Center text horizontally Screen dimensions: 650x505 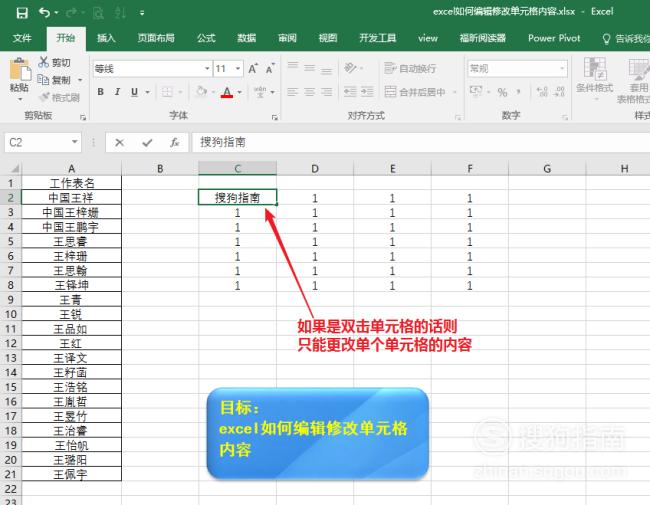(310, 92)
